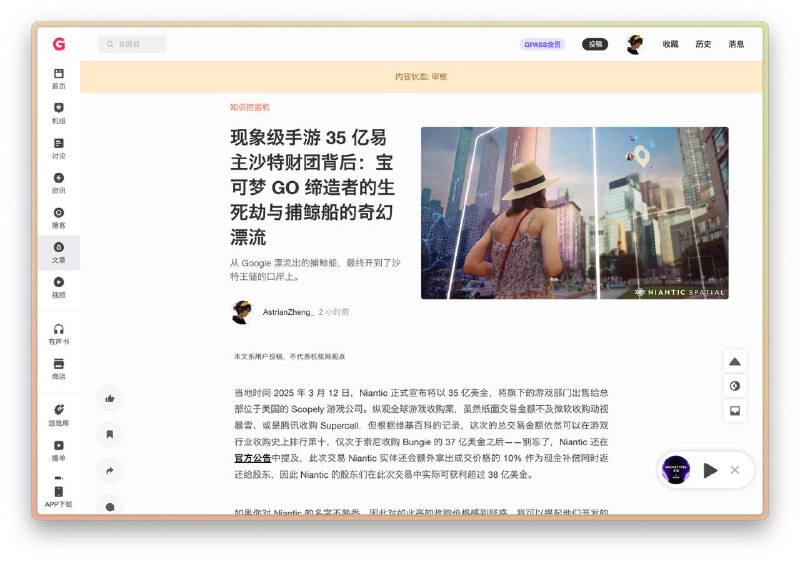Open 有声书 audiobooks in the sidebar

tap(59, 334)
